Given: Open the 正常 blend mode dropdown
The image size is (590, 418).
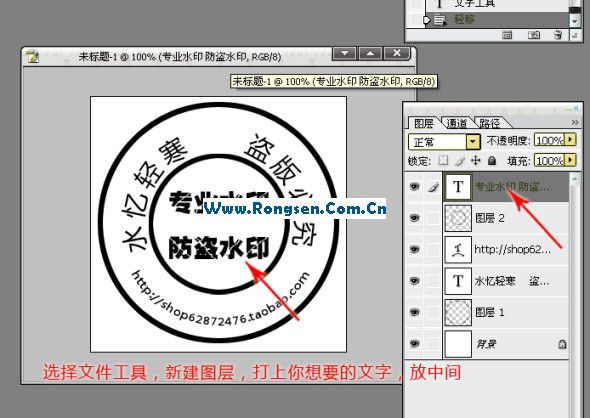Looking at the screenshot, I should coord(473,142).
